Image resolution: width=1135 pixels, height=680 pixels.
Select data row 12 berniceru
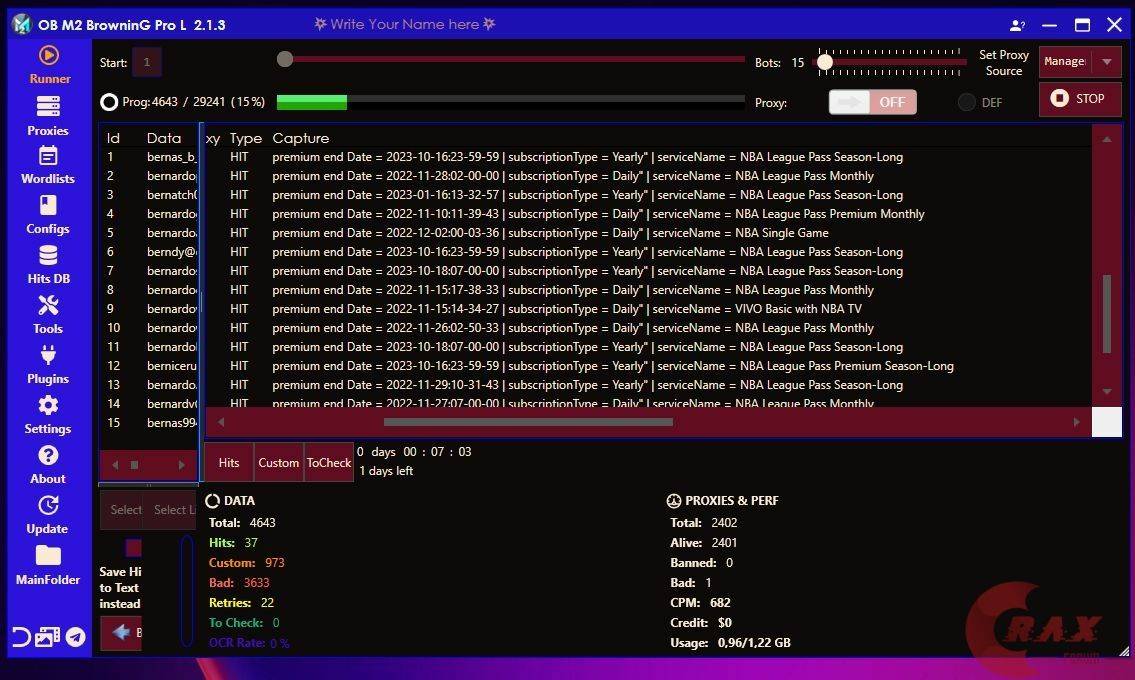click(x=149, y=366)
